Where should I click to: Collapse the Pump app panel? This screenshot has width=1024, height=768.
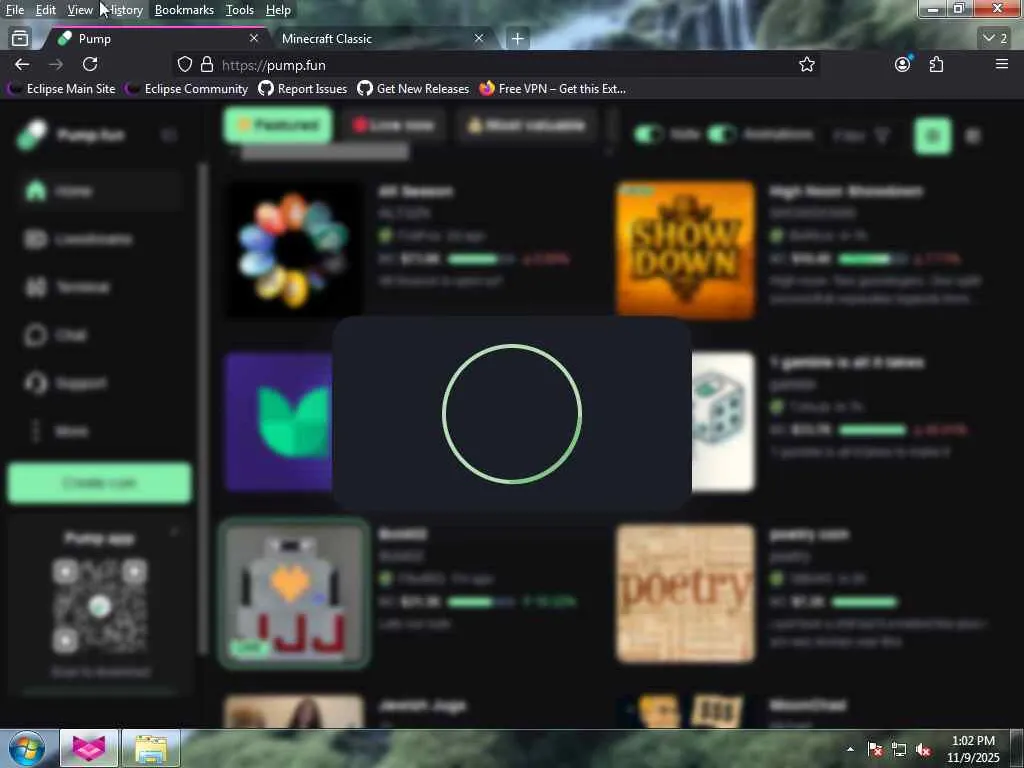tap(174, 533)
